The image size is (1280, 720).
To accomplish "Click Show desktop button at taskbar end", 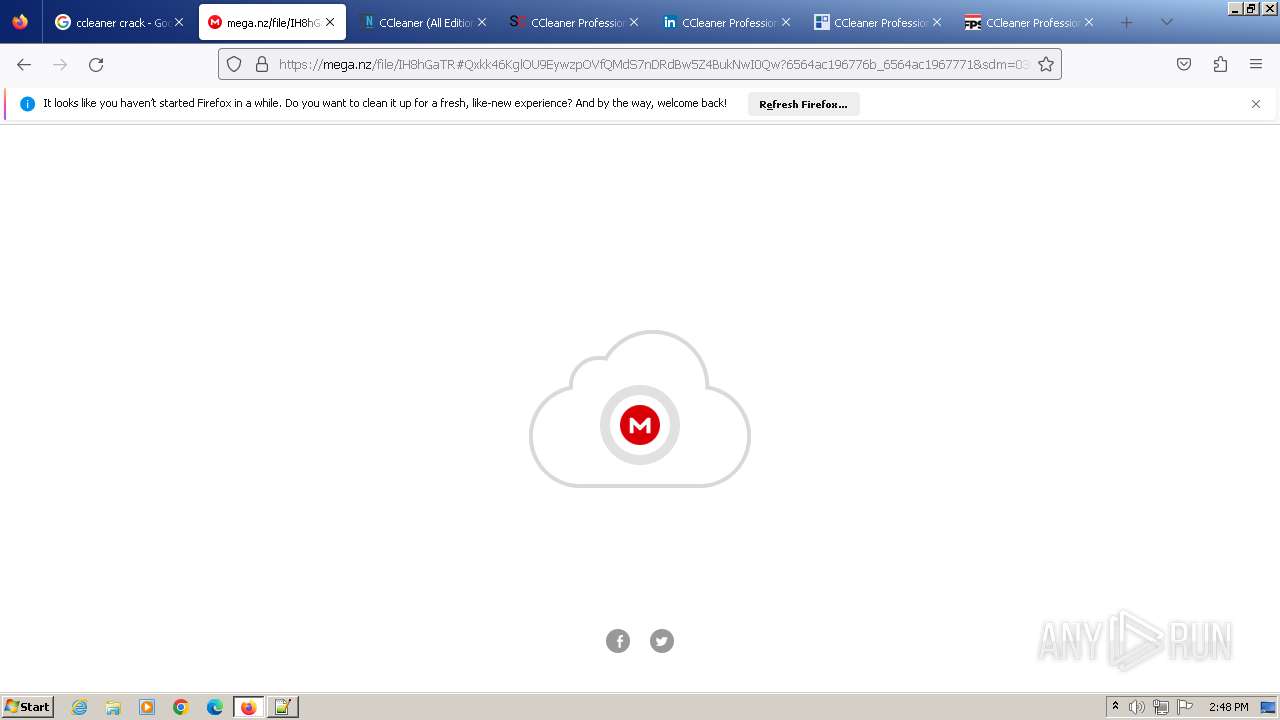I will (x=1269, y=707).
